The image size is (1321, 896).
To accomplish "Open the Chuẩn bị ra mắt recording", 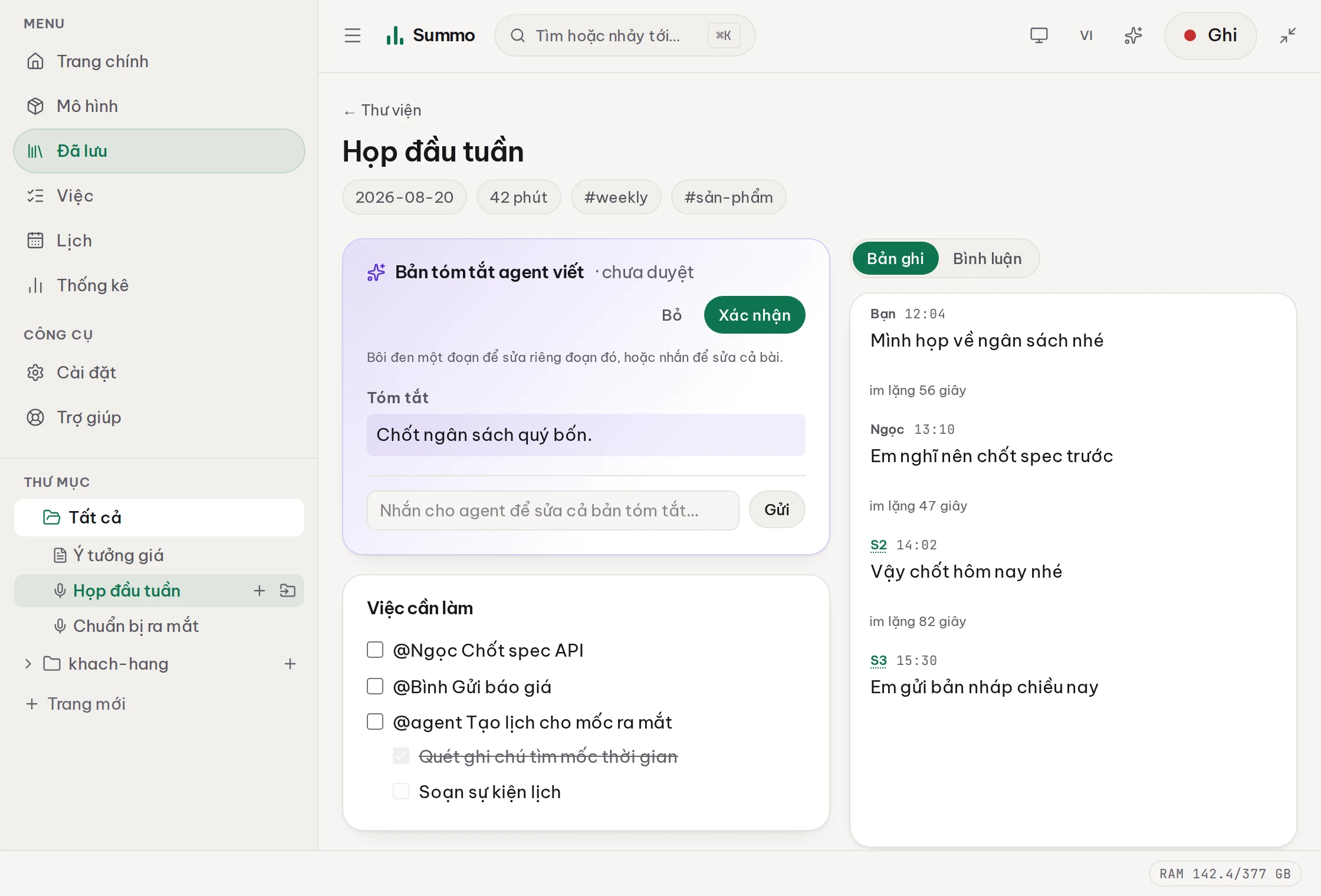I will (x=159, y=625).
